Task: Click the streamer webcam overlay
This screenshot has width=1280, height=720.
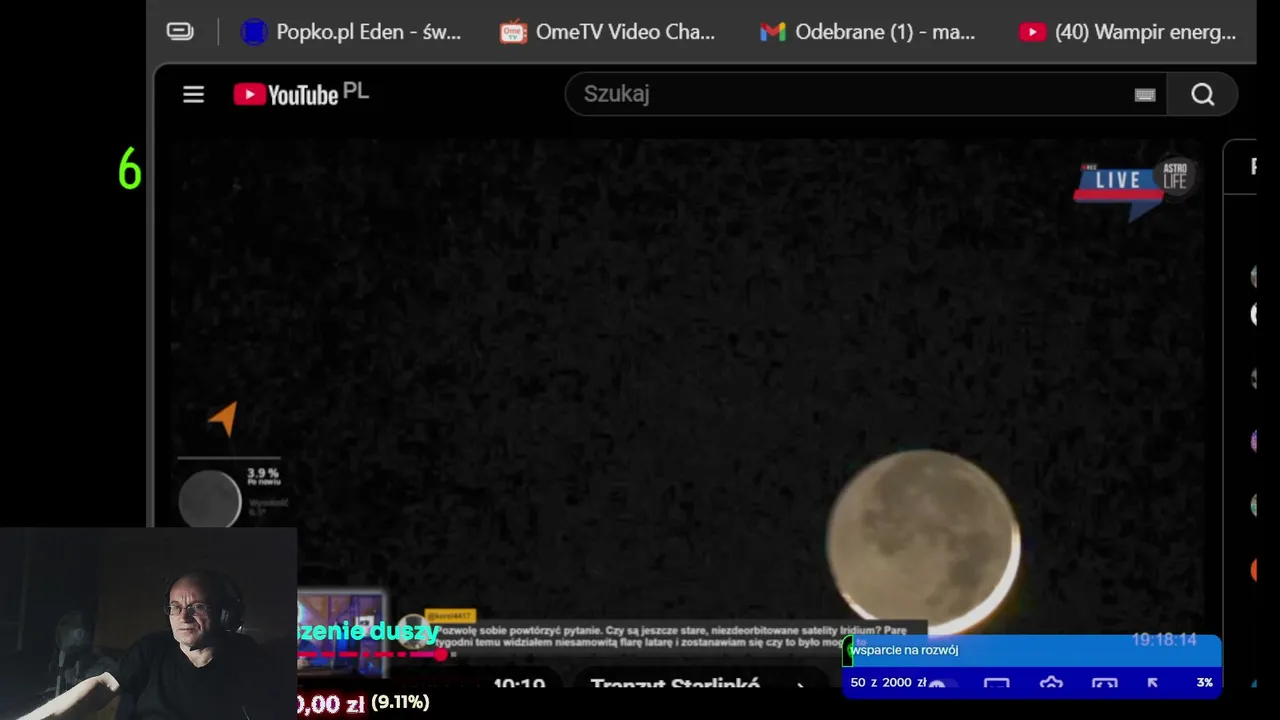Action: pyautogui.click(x=148, y=624)
